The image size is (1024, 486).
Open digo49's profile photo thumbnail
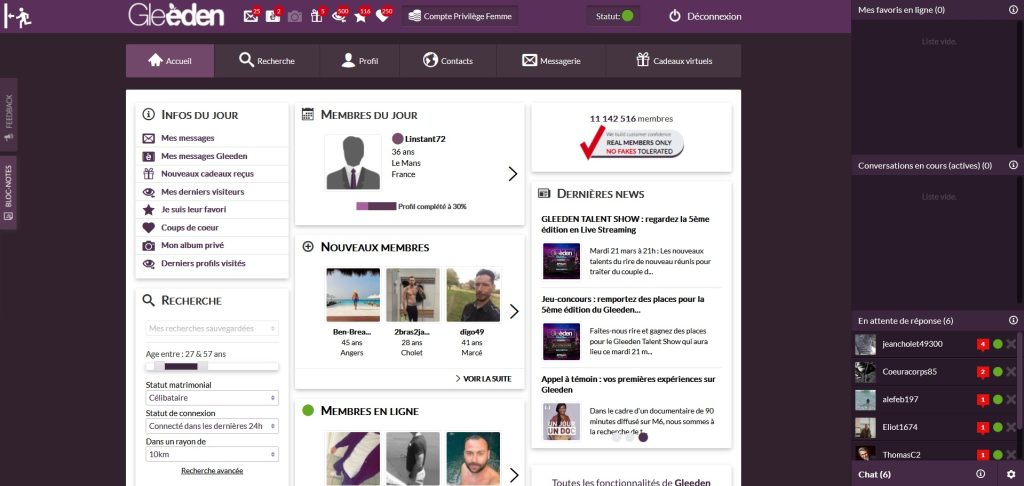[472, 294]
